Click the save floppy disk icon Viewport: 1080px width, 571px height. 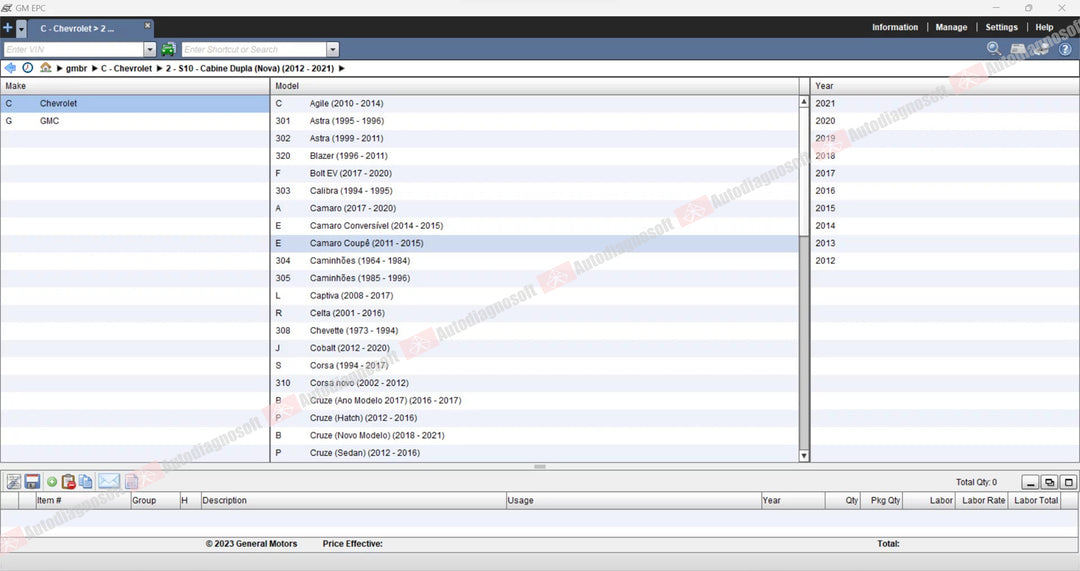[32, 481]
